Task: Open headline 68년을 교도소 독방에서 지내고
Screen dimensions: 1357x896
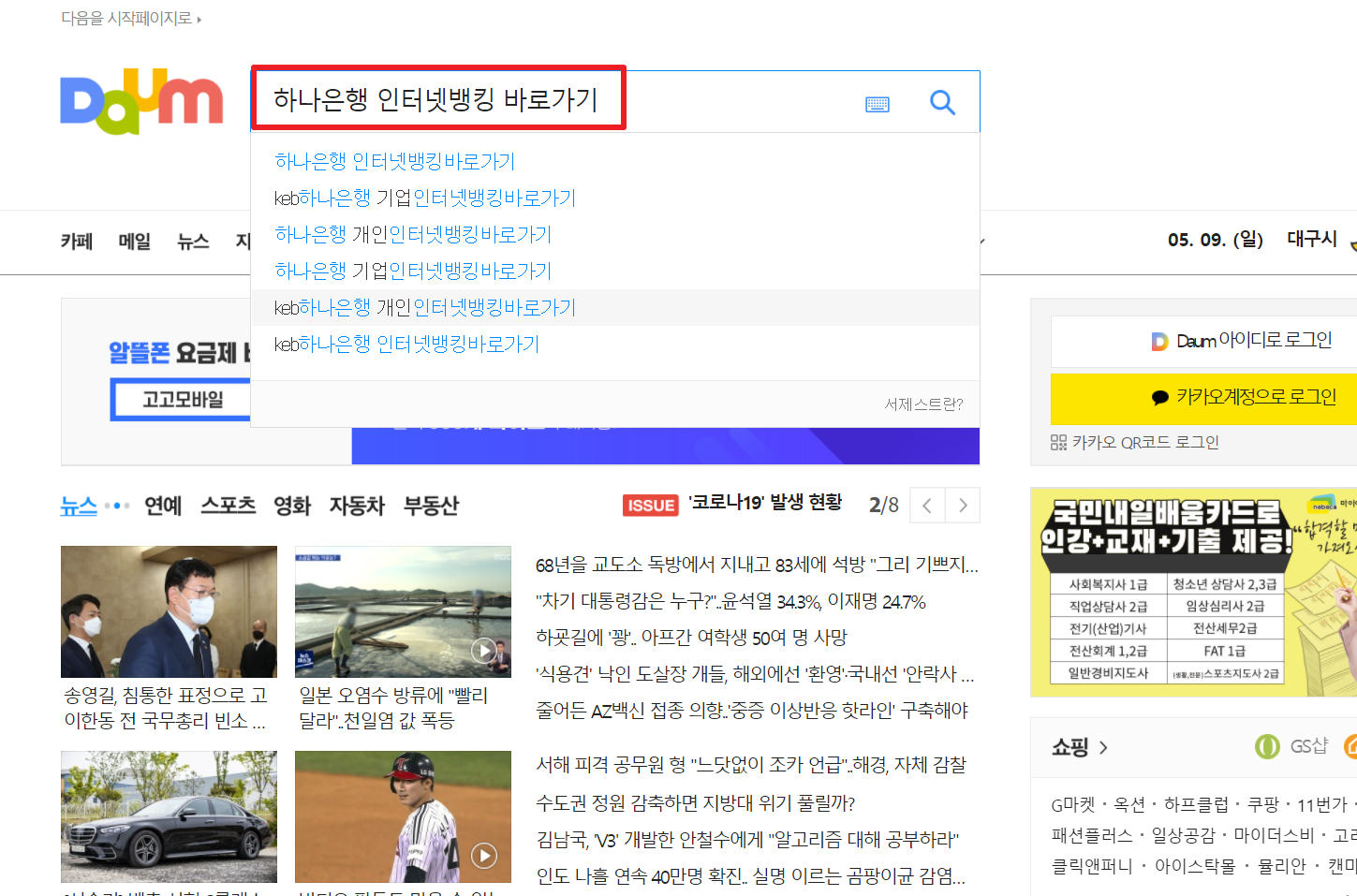Action: coord(757,565)
